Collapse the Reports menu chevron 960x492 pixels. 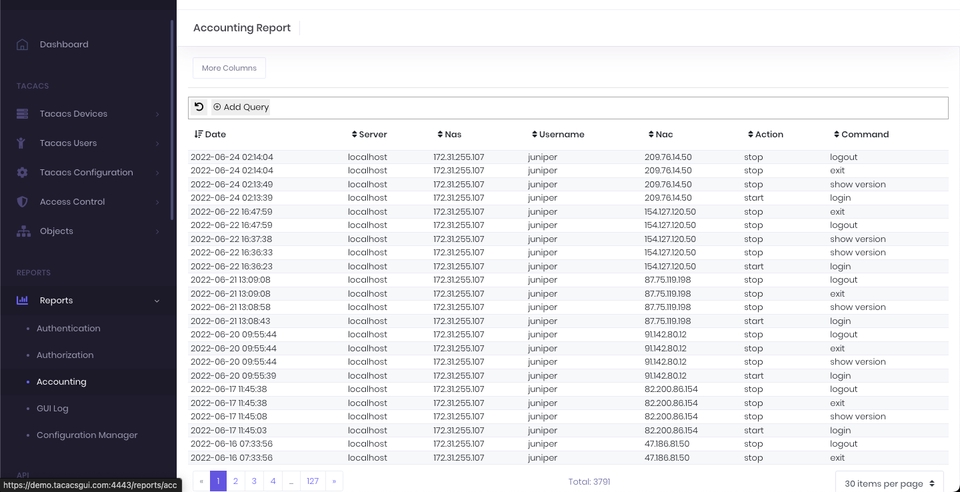click(x=157, y=300)
